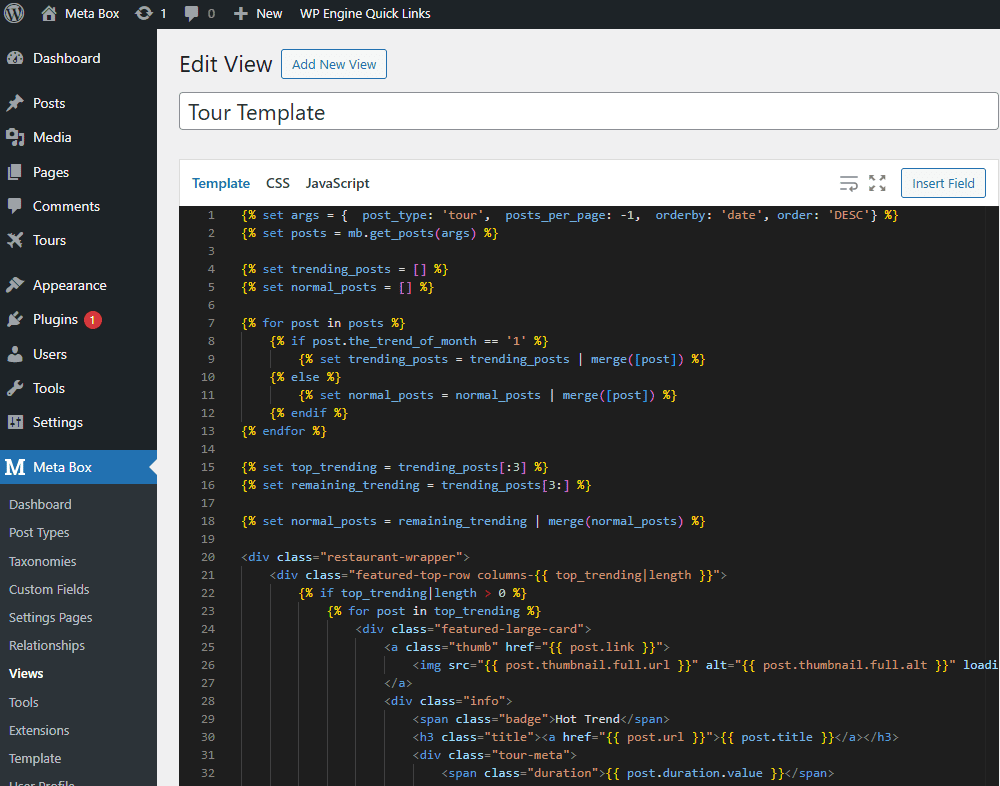Toggle word wrap in the code editor
Screen dimensions: 1000x786
848,183
